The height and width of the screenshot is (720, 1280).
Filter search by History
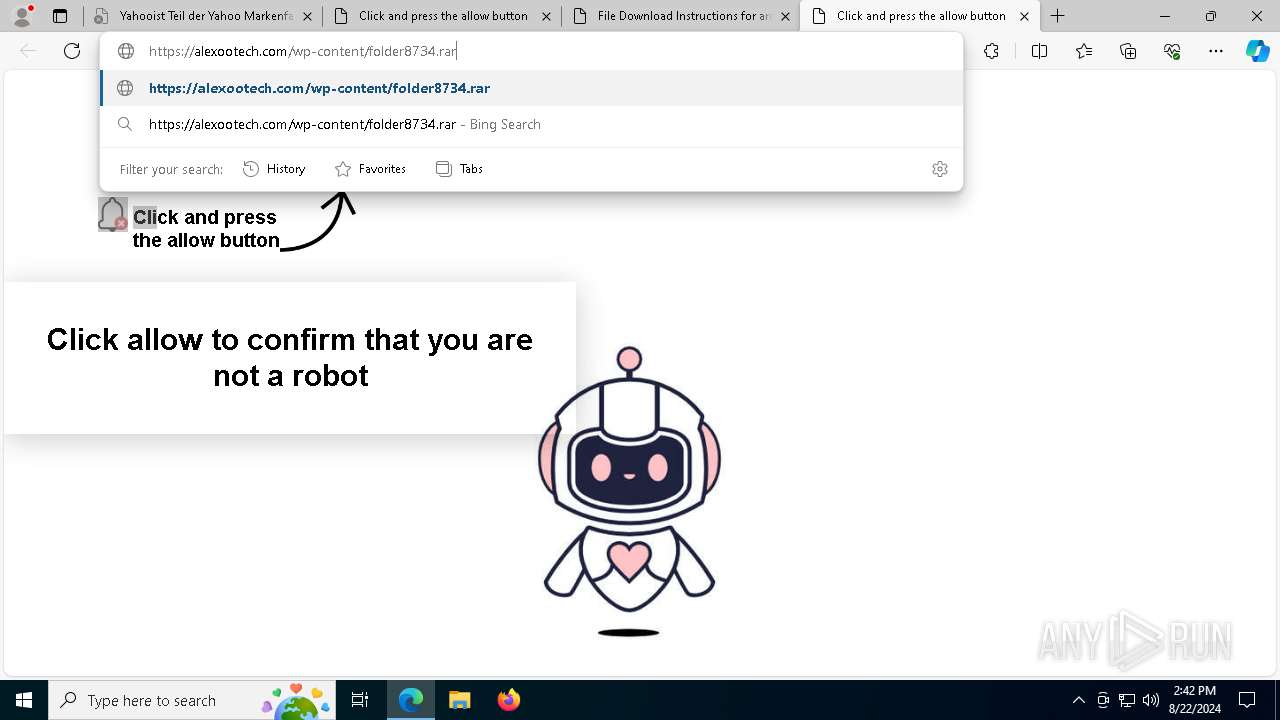[274, 169]
